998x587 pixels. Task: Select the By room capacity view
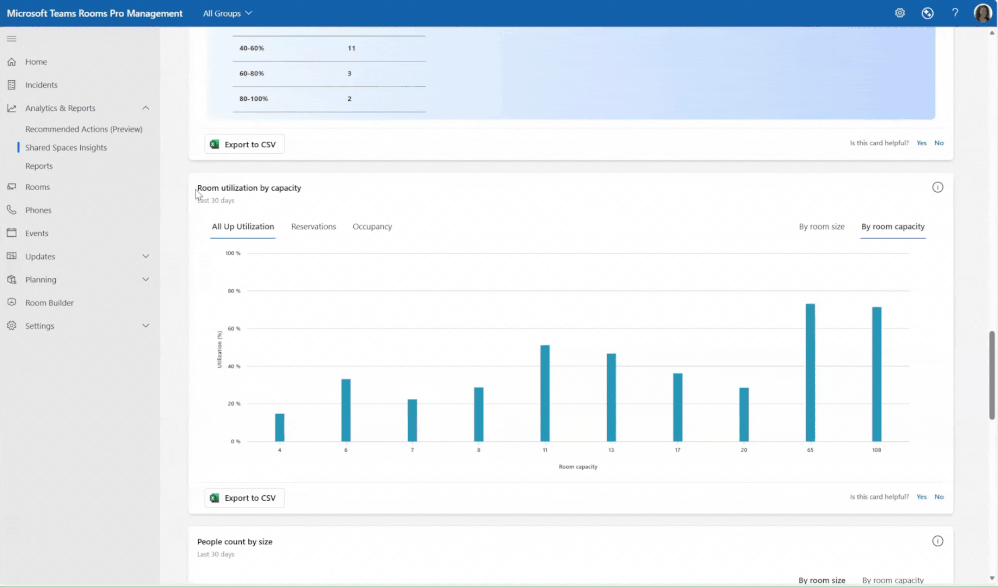tap(892, 227)
